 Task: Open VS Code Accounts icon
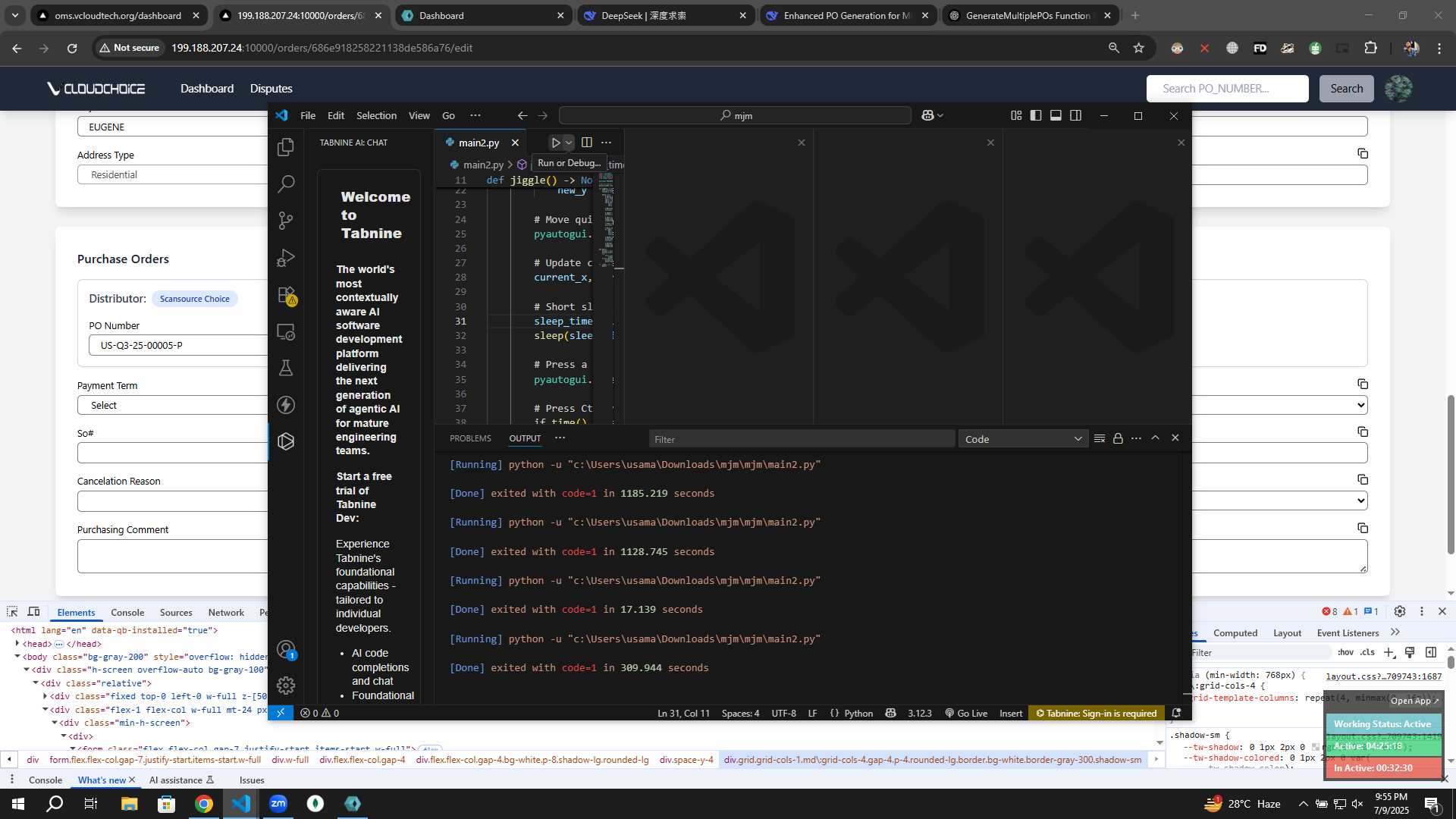pyautogui.click(x=286, y=650)
